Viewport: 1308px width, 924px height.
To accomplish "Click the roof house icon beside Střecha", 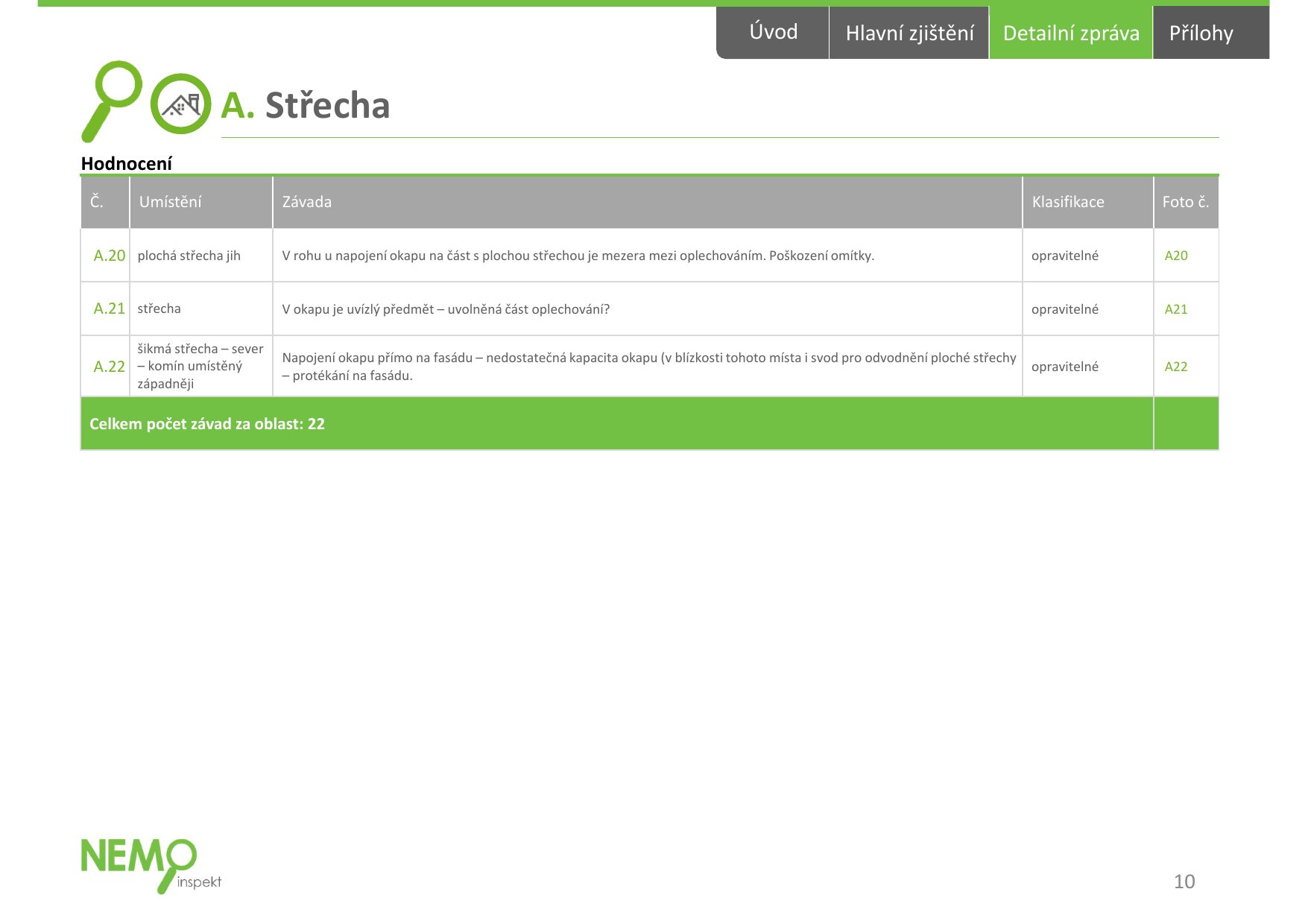I will [181, 104].
